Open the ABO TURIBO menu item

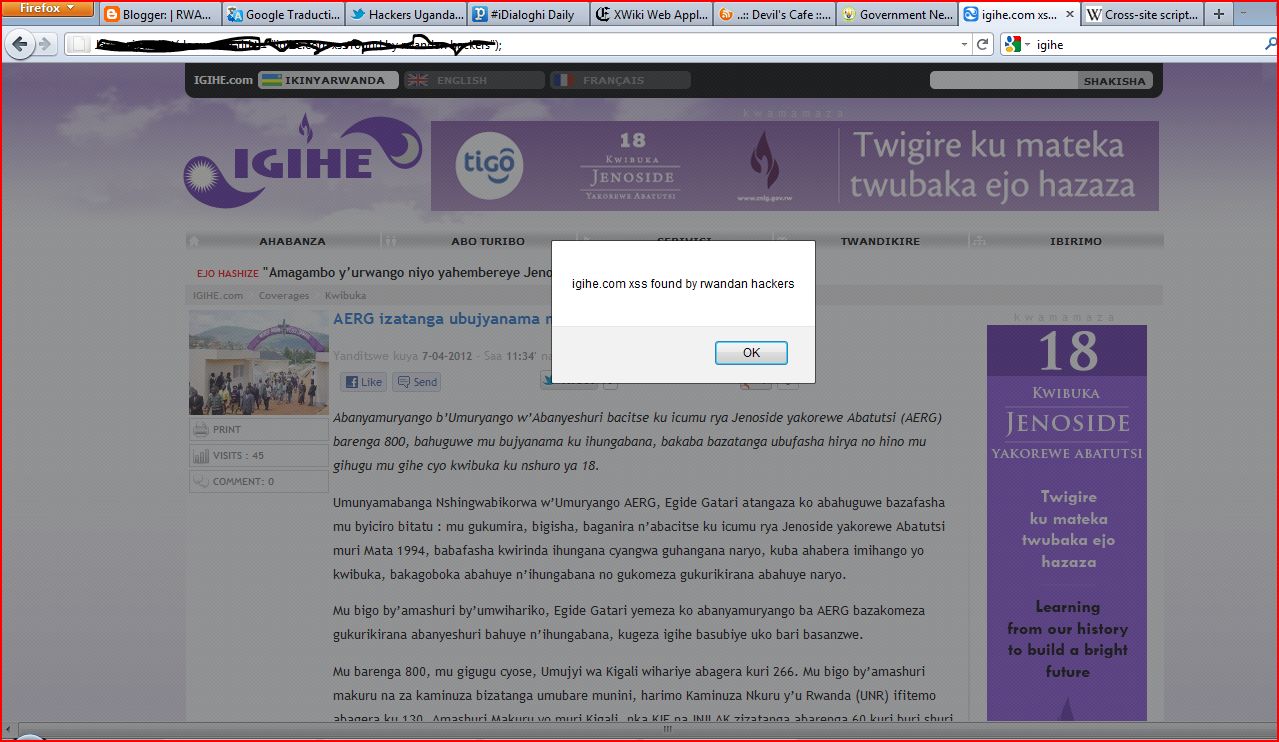(x=488, y=241)
